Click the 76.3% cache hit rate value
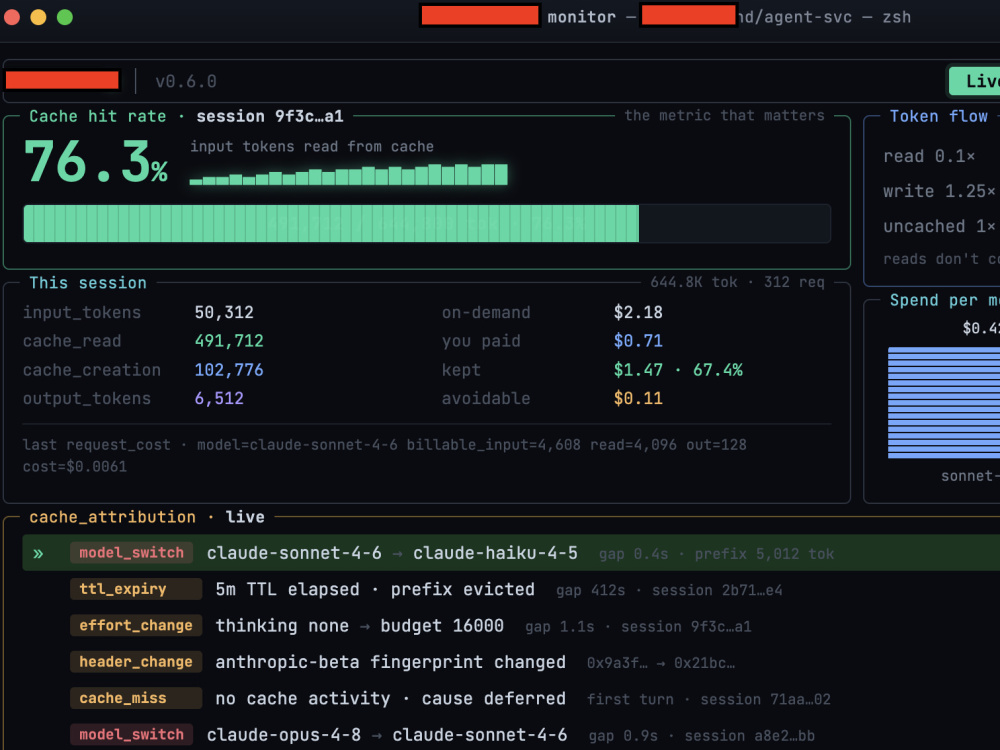 [x=96, y=162]
